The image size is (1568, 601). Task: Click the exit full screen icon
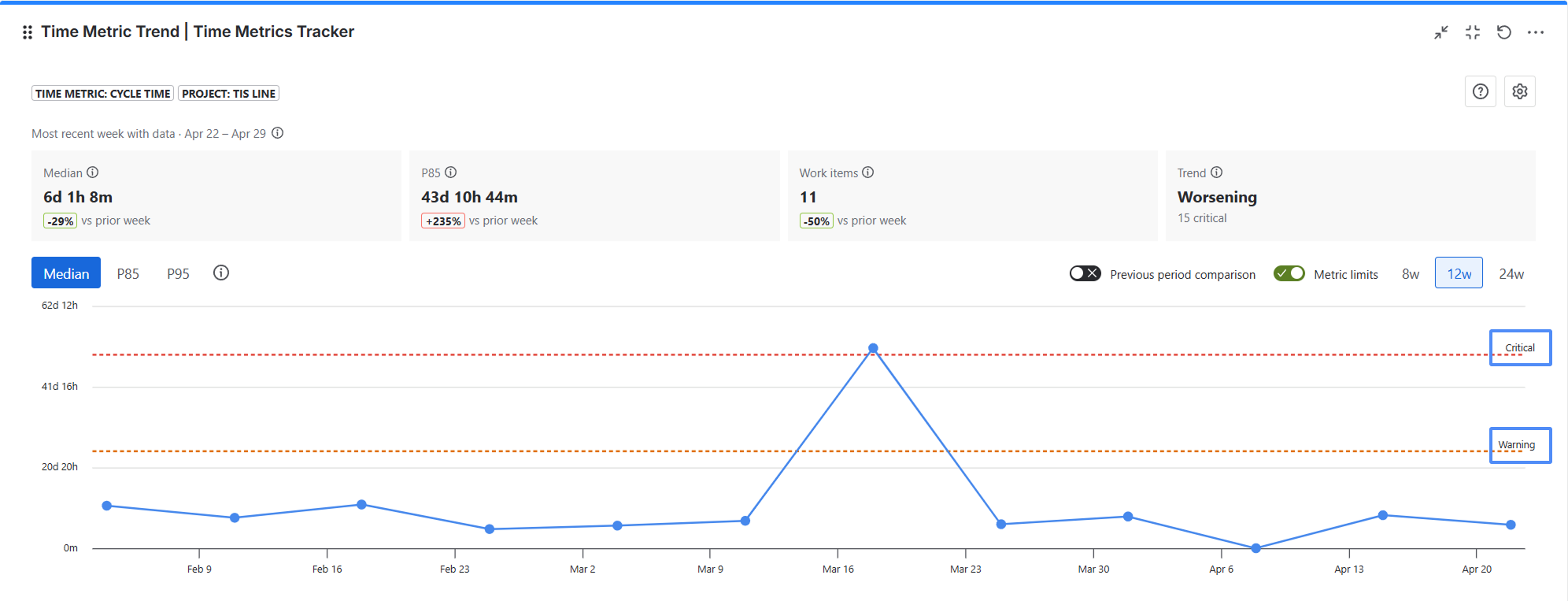point(1473,32)
